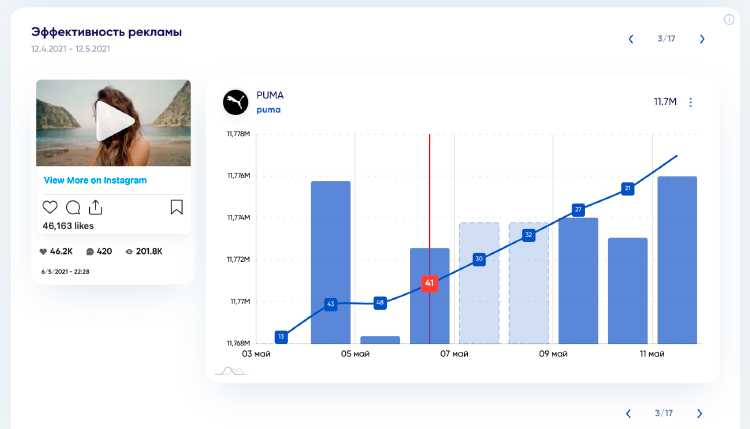Go to previous ad with top arrow

point(631,39)
